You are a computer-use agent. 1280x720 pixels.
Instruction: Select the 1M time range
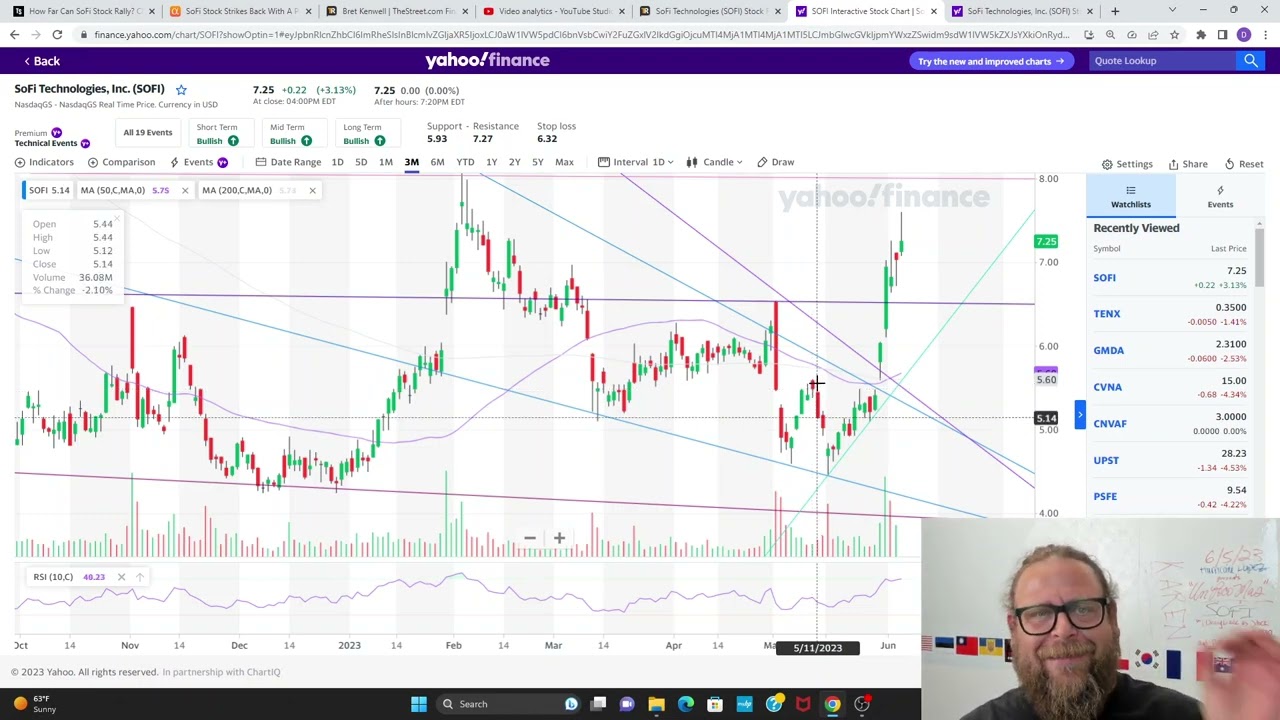point(386,162)
